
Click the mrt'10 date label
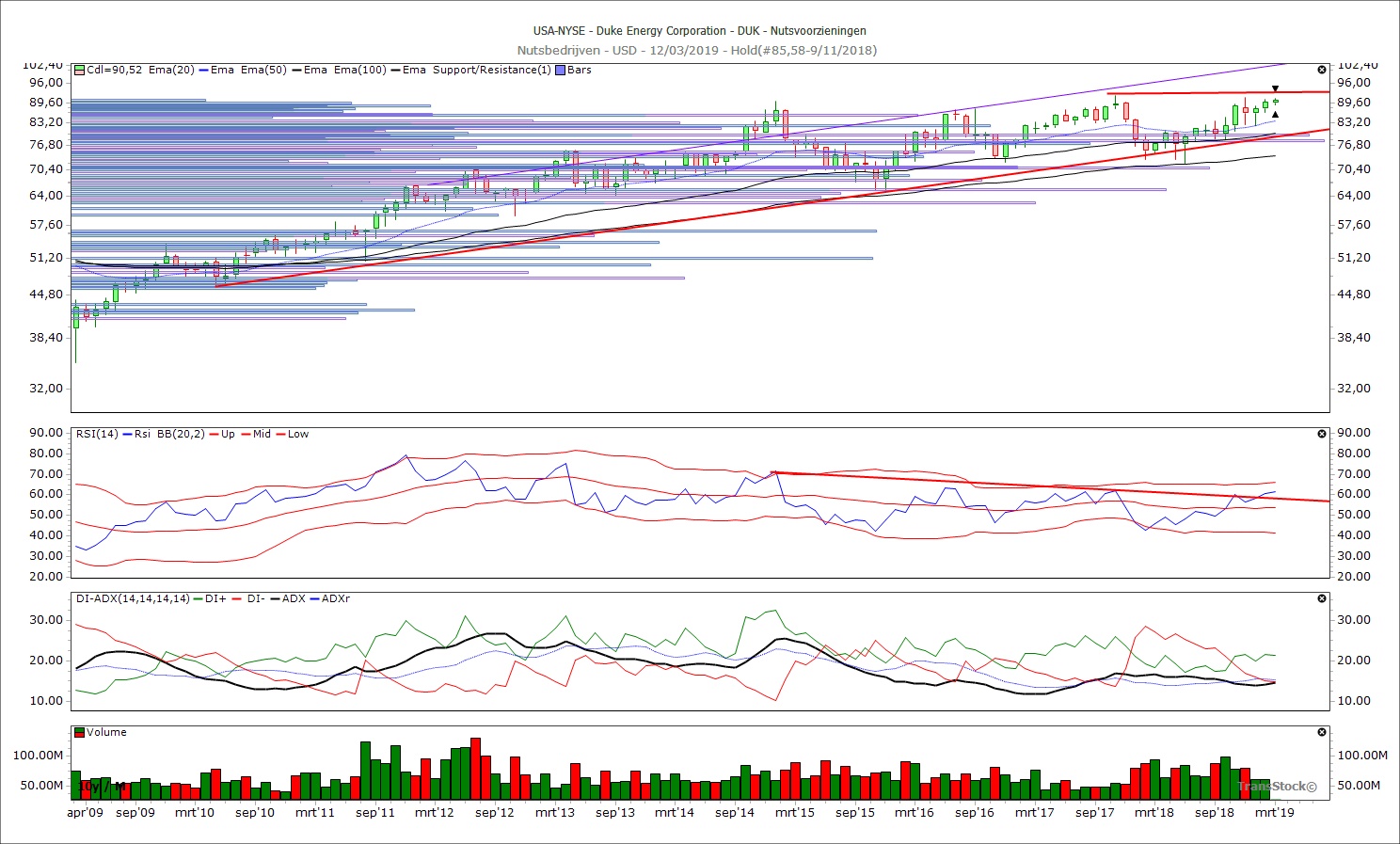coord(195,812)
